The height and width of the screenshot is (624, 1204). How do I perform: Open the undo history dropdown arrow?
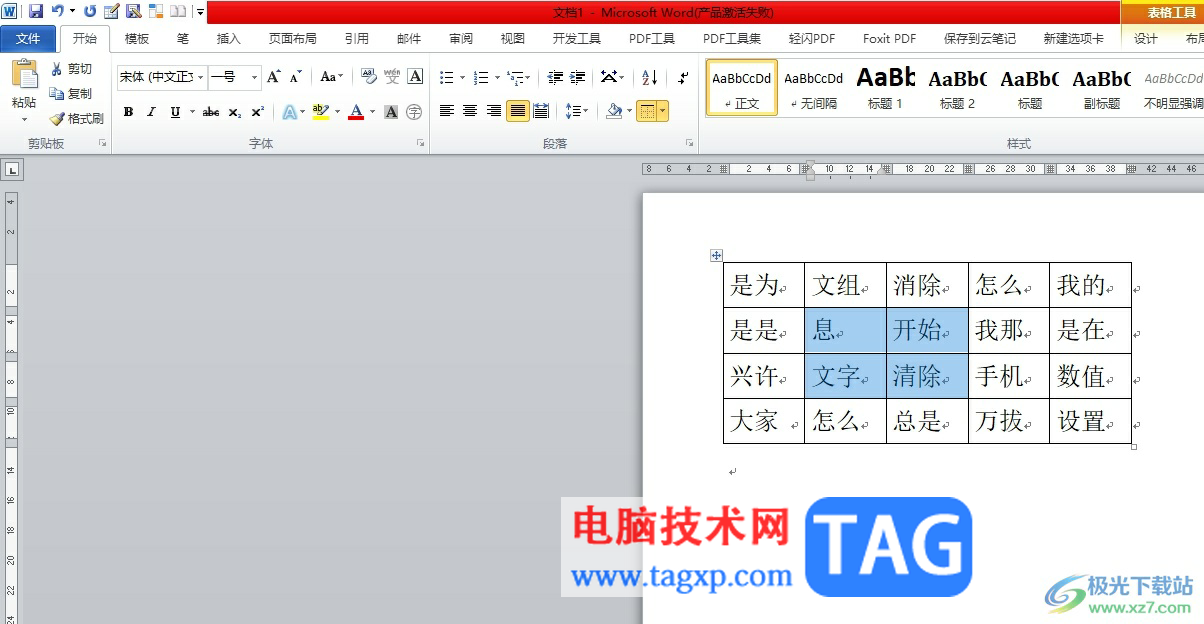coord(72,11)
